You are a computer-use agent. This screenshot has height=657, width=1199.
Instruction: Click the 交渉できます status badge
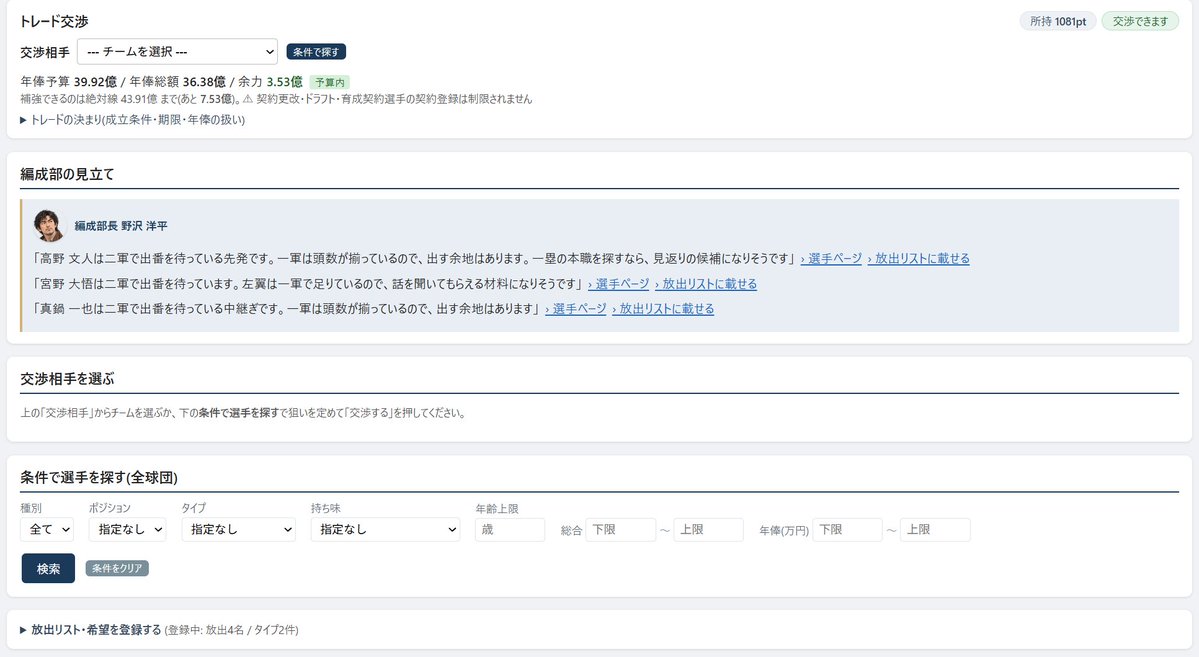tap(1140, 21)
